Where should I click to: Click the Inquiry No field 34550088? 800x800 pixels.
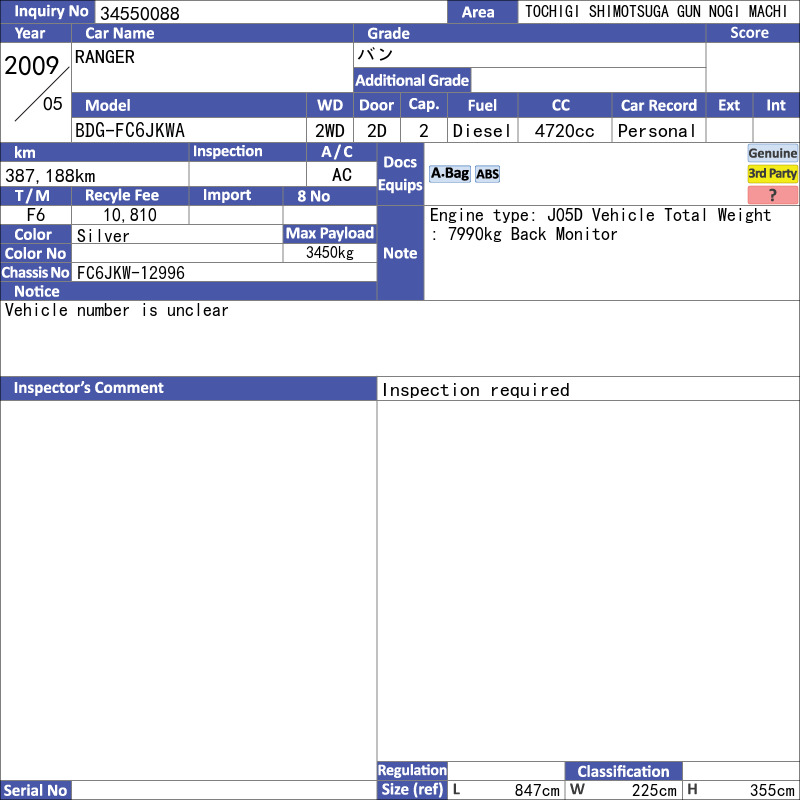point(270,13)
